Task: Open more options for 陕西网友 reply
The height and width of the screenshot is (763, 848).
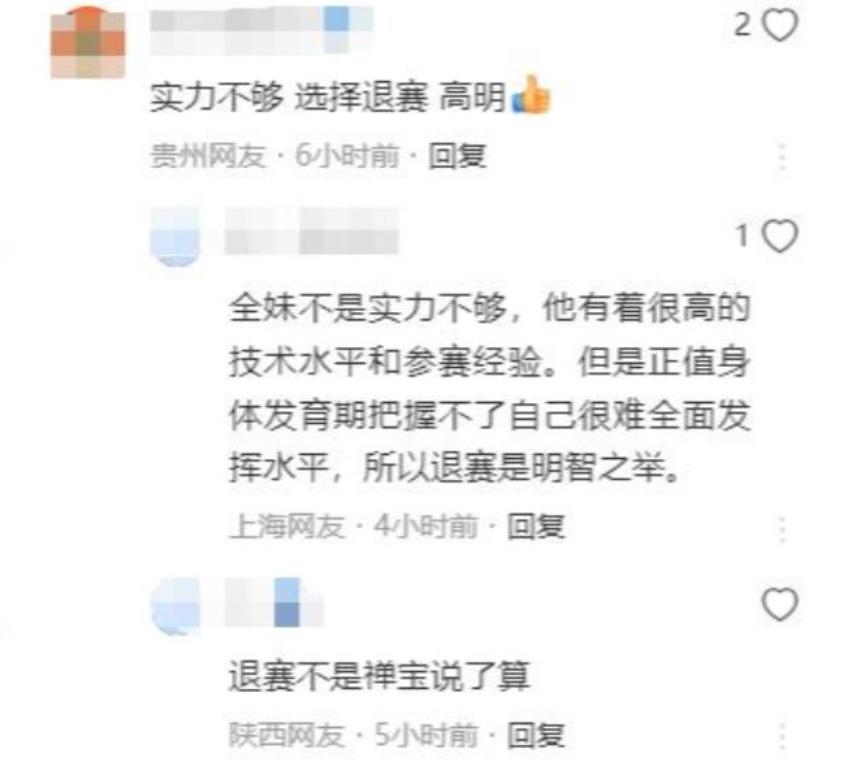Action: point(782,735)
